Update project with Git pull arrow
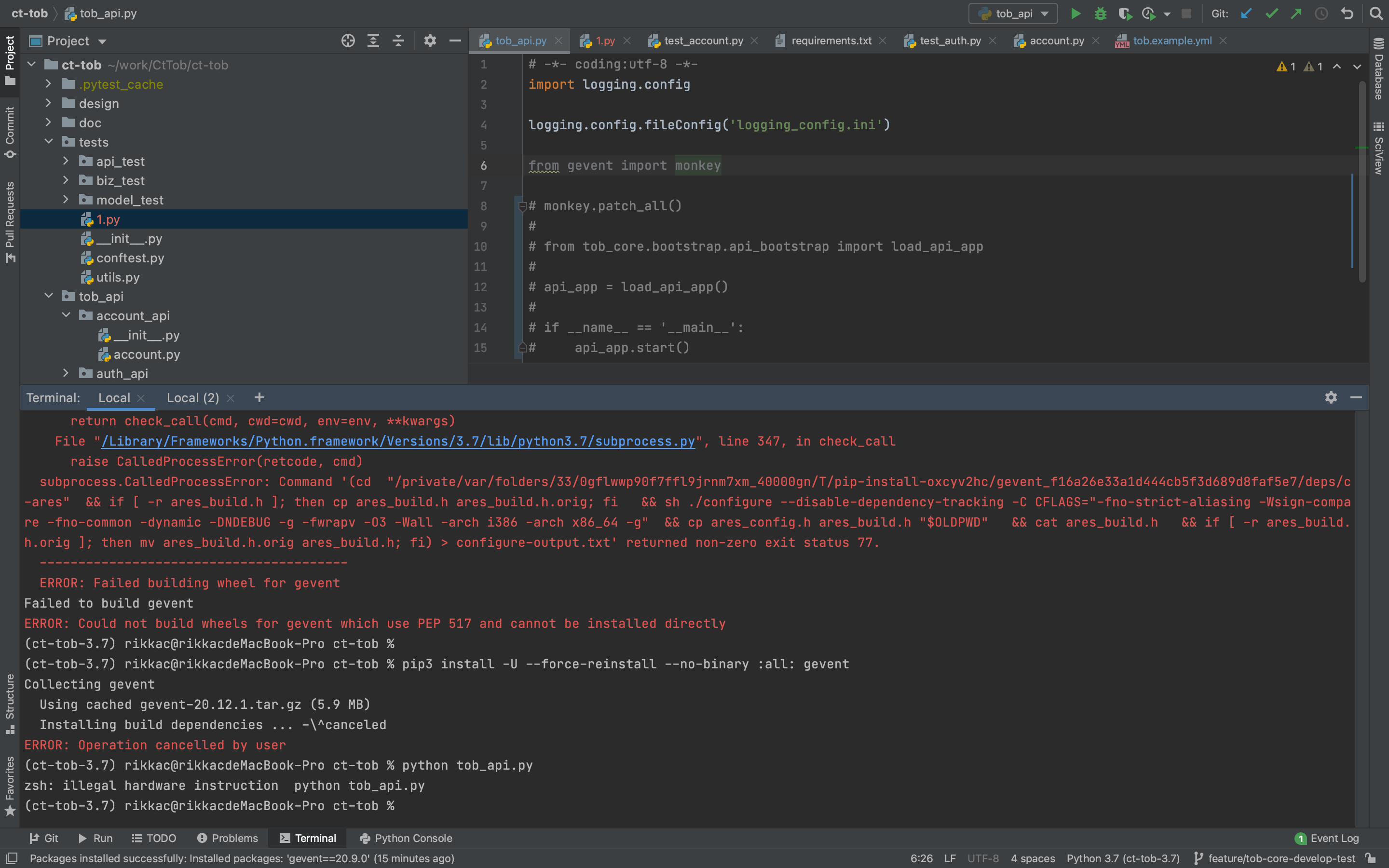Screen dimensions: 1389x868 point(1246,13)
